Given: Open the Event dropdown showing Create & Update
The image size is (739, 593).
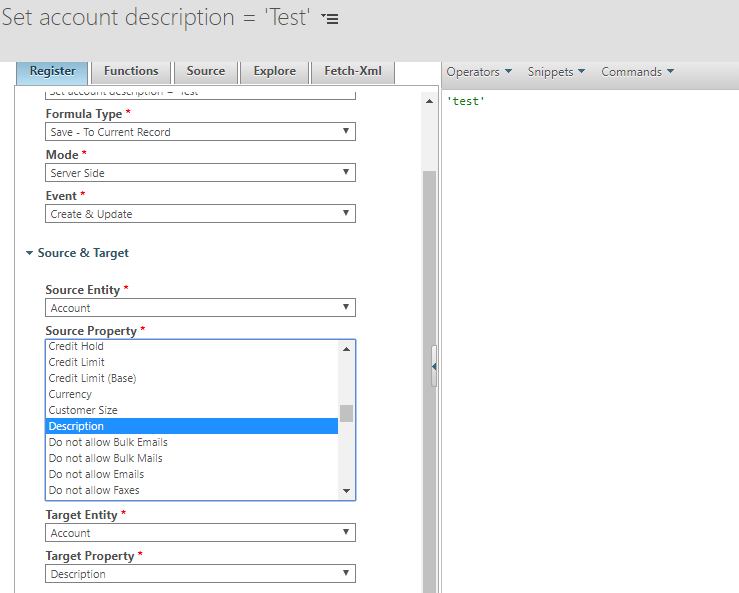Looking at the screenshot, I should point(200,214).
